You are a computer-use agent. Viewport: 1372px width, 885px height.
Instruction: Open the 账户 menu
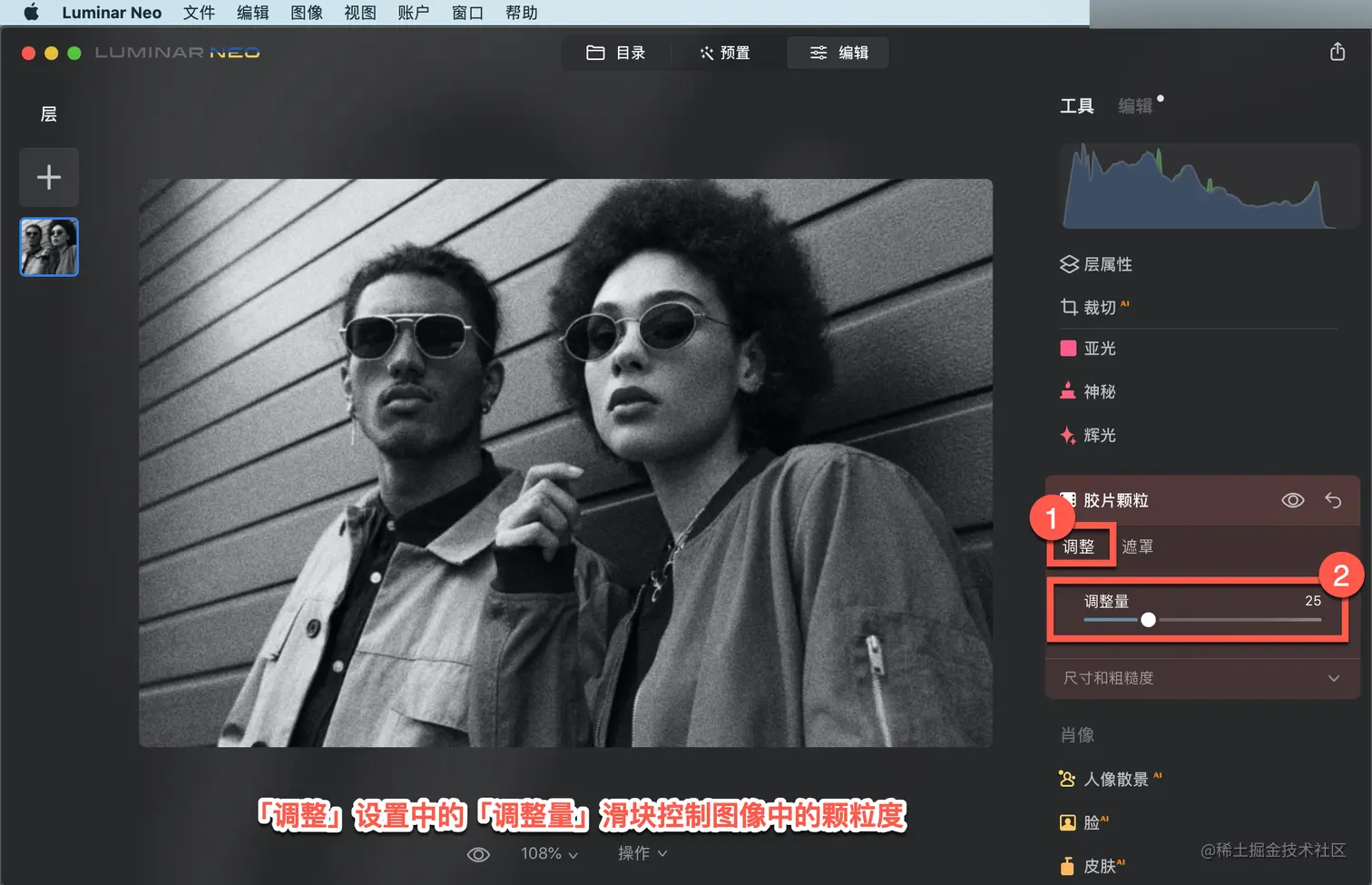point(414,13)
